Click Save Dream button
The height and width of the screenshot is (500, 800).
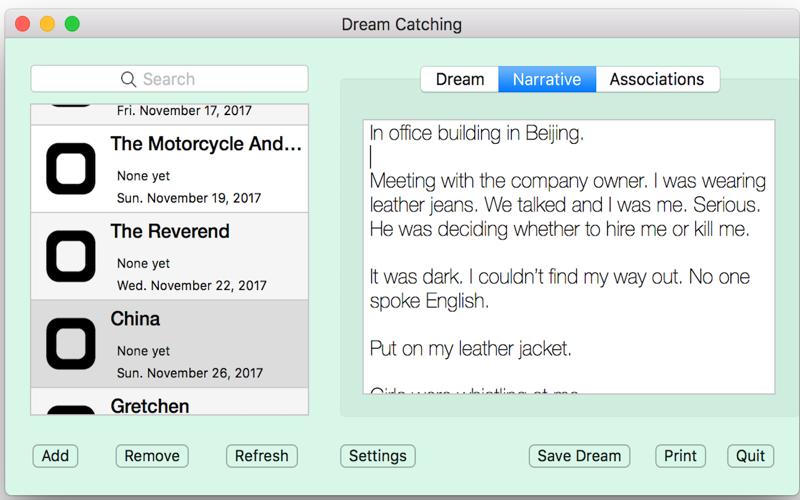click(579, 456)
